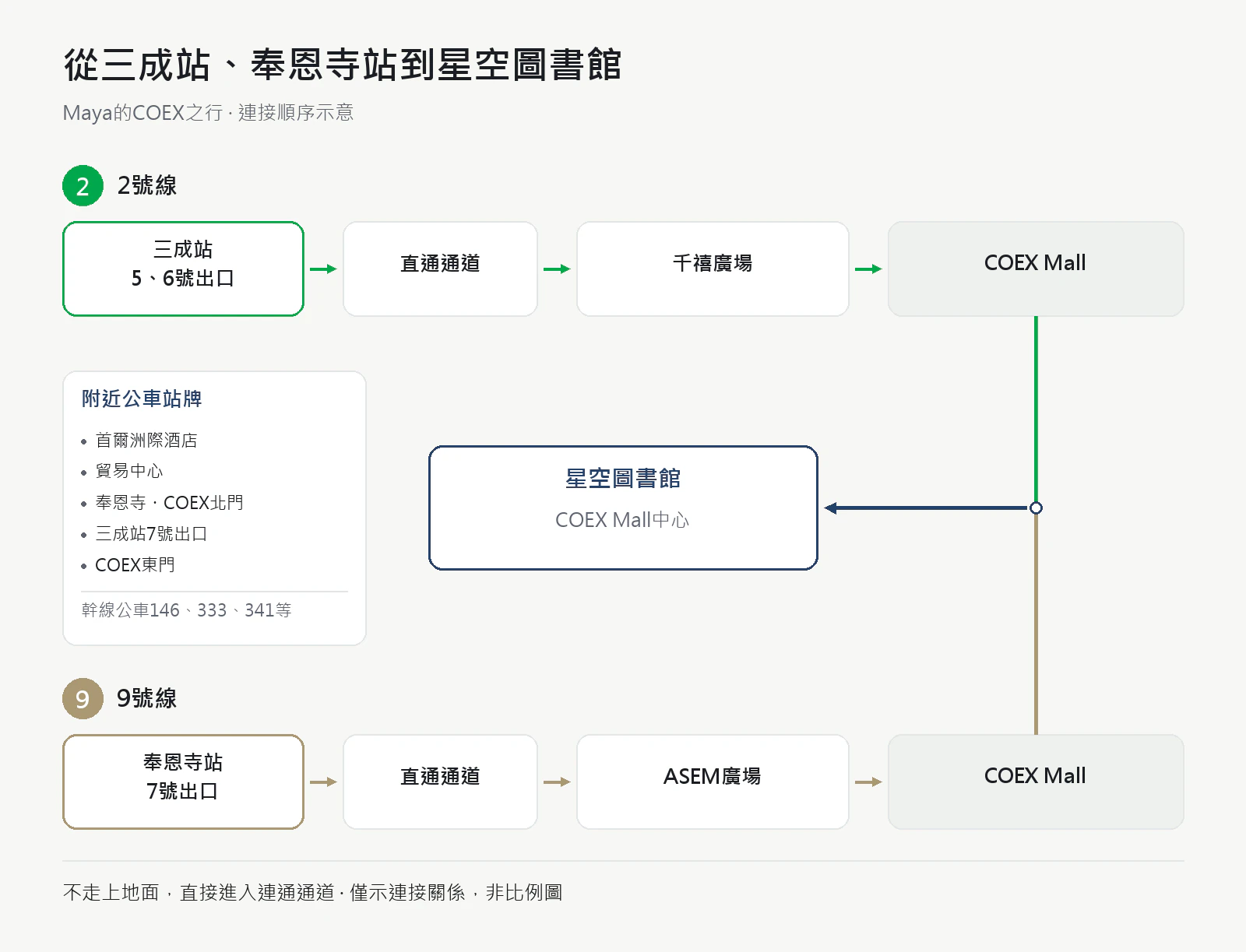Click the tan arrow pointing to ASEM廣場
Viewport: 1246px width, 952px height.
[x=557, y=782]
